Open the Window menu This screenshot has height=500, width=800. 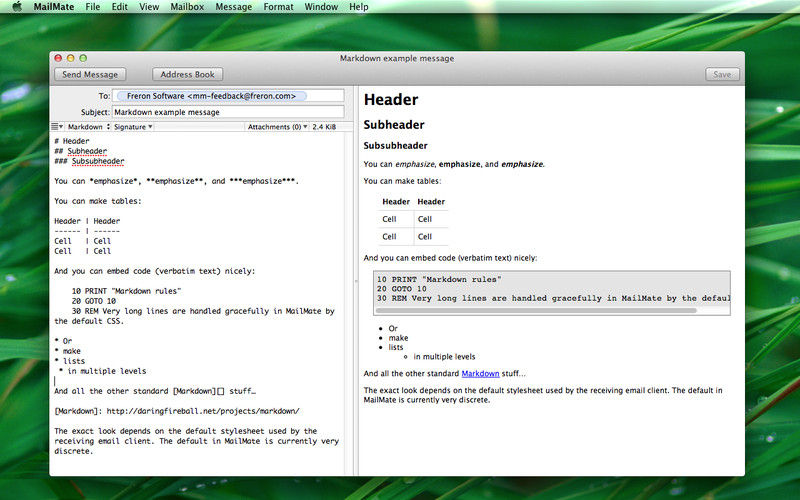click(x=321, y=7)
